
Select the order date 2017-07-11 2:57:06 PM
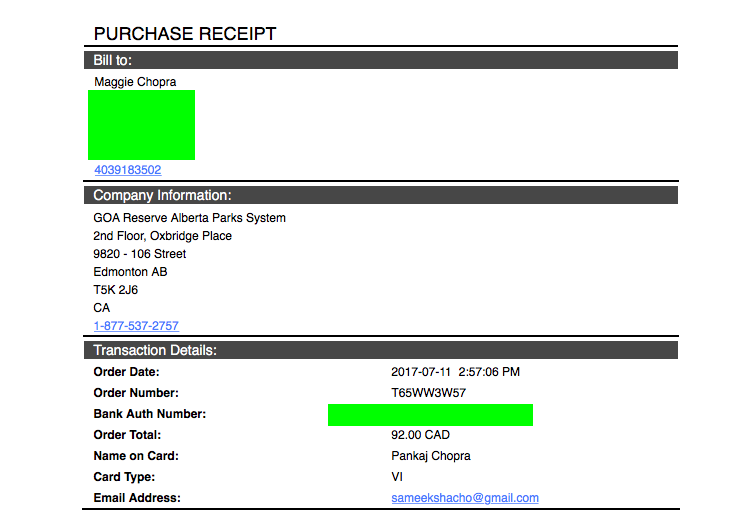pos(456,372)
